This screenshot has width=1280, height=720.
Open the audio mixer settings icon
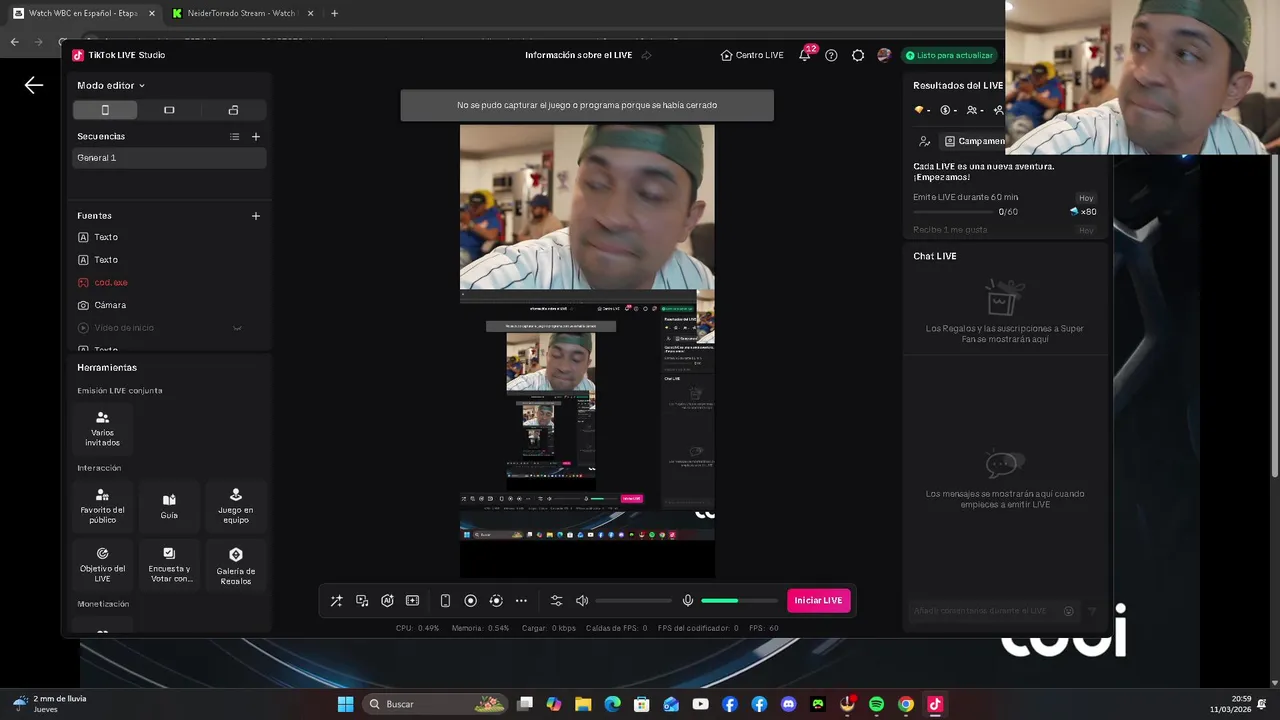pos(557,601)
